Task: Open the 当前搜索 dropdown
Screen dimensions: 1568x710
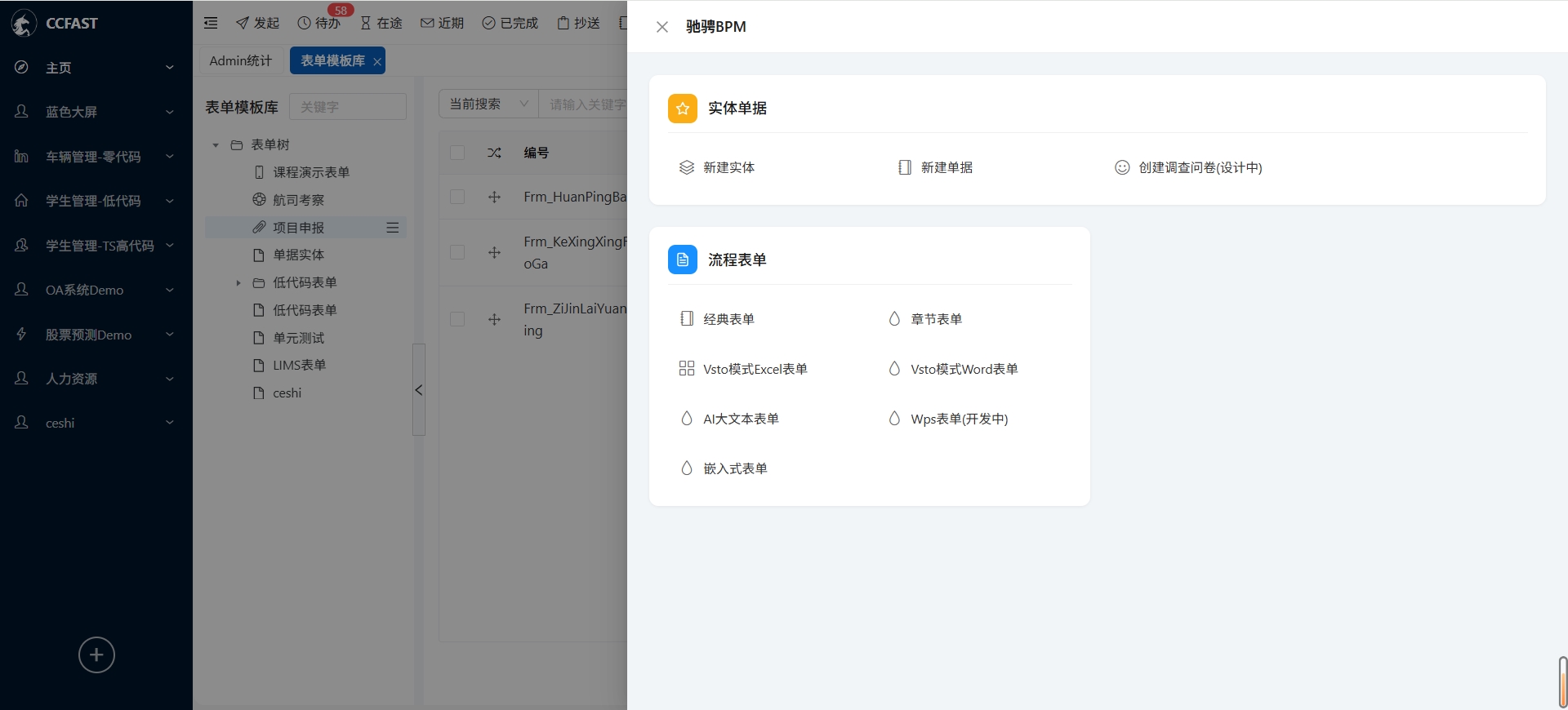Action: pyautogui.click(x=488, y=104)
